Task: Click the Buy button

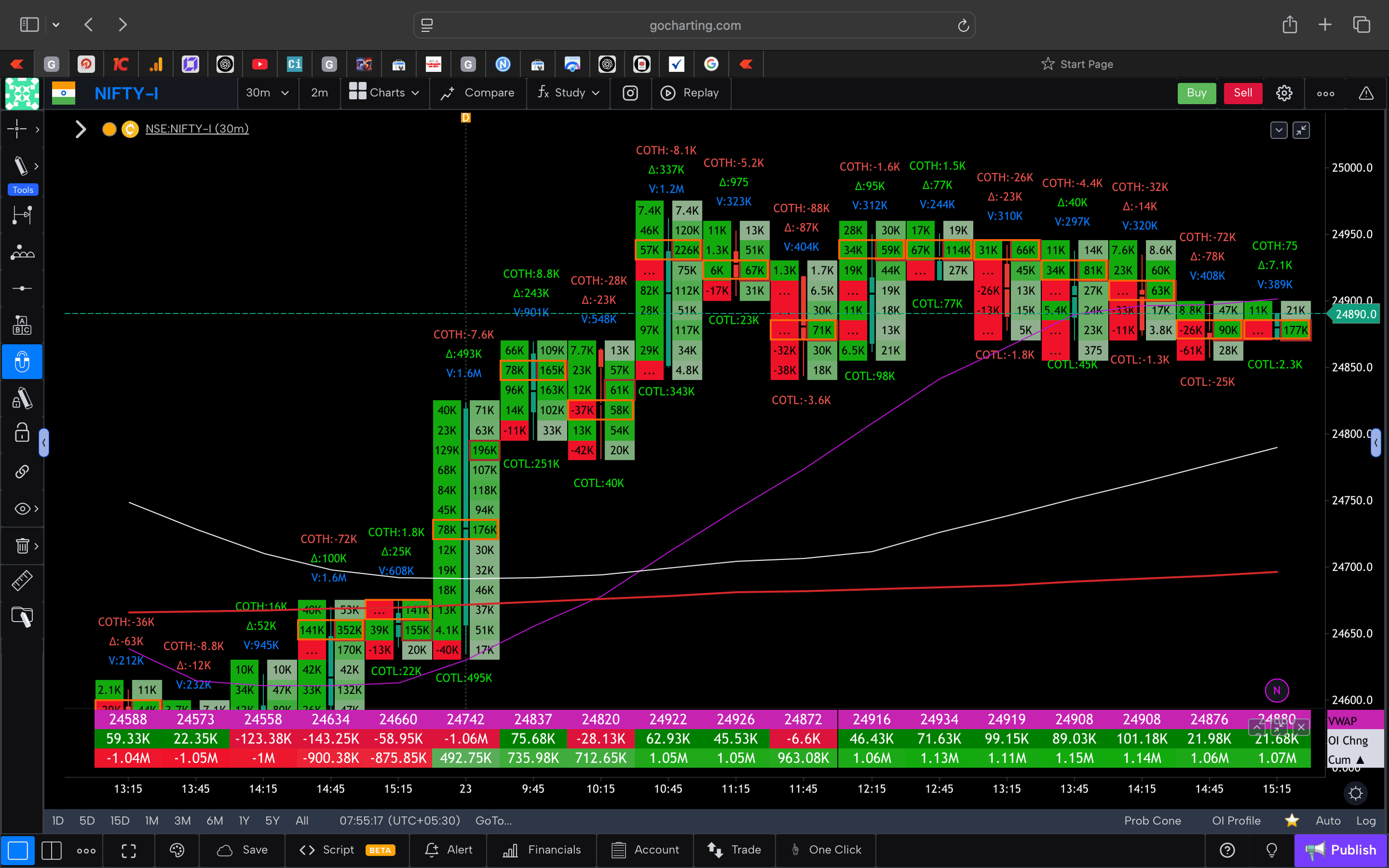Action: coord(1196,93)
